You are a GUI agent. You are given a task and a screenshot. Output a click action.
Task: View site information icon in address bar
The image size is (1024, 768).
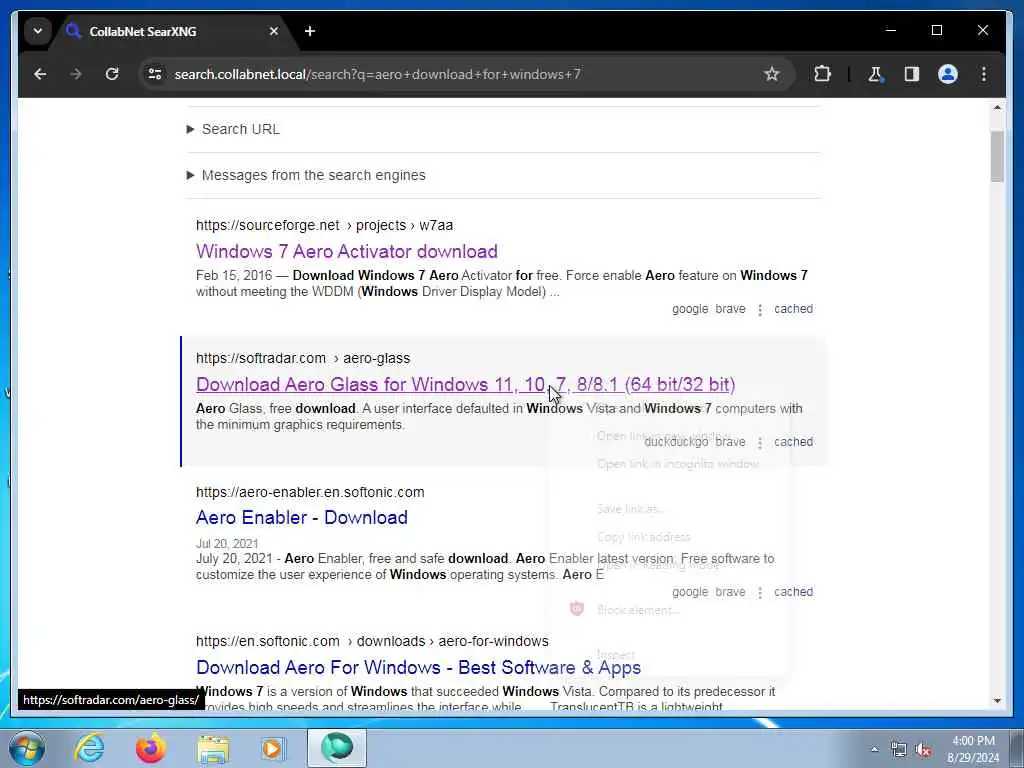tap(155, 74)
